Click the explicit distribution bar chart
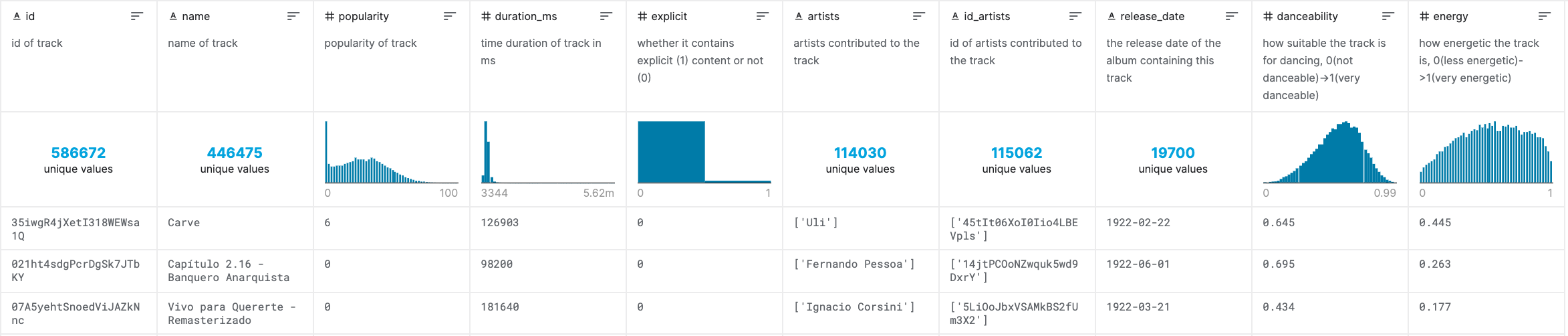This screenshot has width=1568, height=336. tap(704, 152)
